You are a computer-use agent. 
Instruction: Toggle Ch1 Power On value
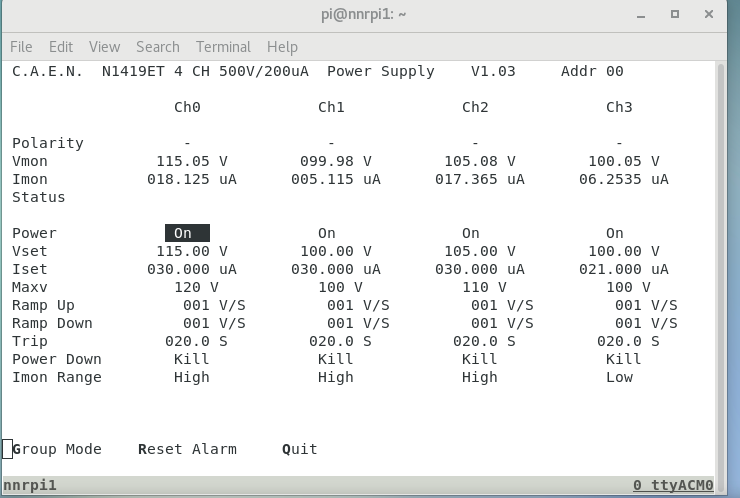point(327,233)
